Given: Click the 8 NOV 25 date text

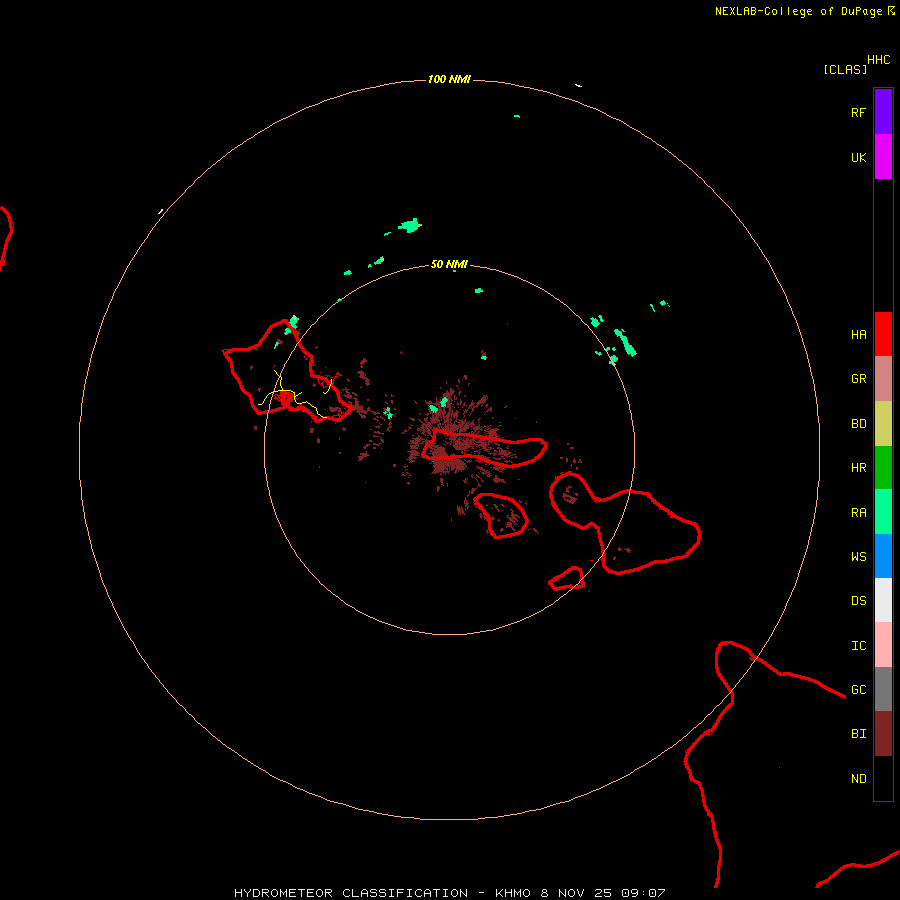Looking at the screenshot, I should 577,893.
